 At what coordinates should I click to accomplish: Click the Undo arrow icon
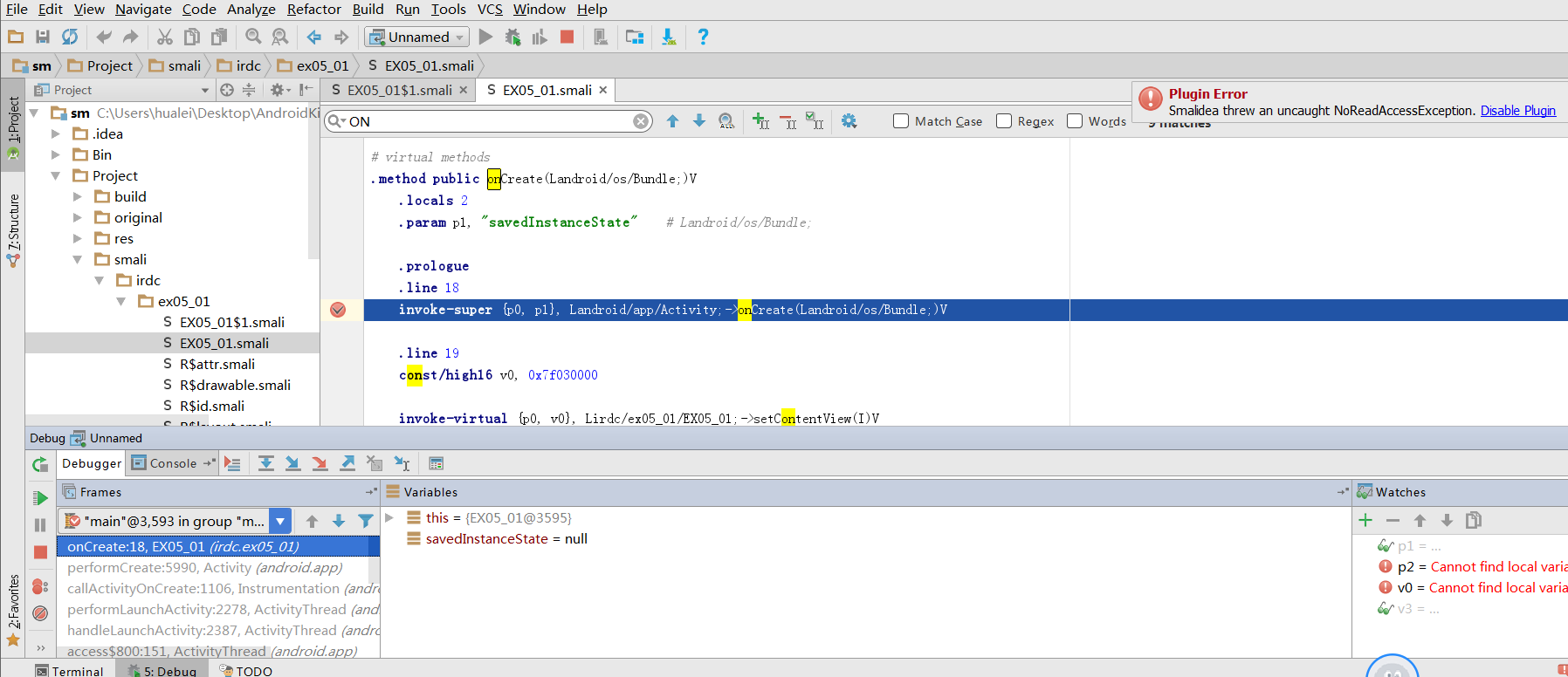pyautogui.click(x=104, y=37)
